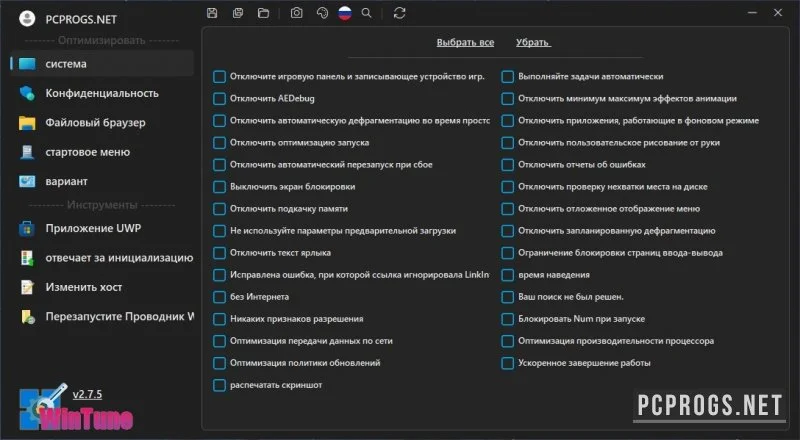The height and width of the screenshot is (440, 800).
Task: Open 'отвечает за инициализацию' tool
Action: pyautogui.click(x=102, y=258)
